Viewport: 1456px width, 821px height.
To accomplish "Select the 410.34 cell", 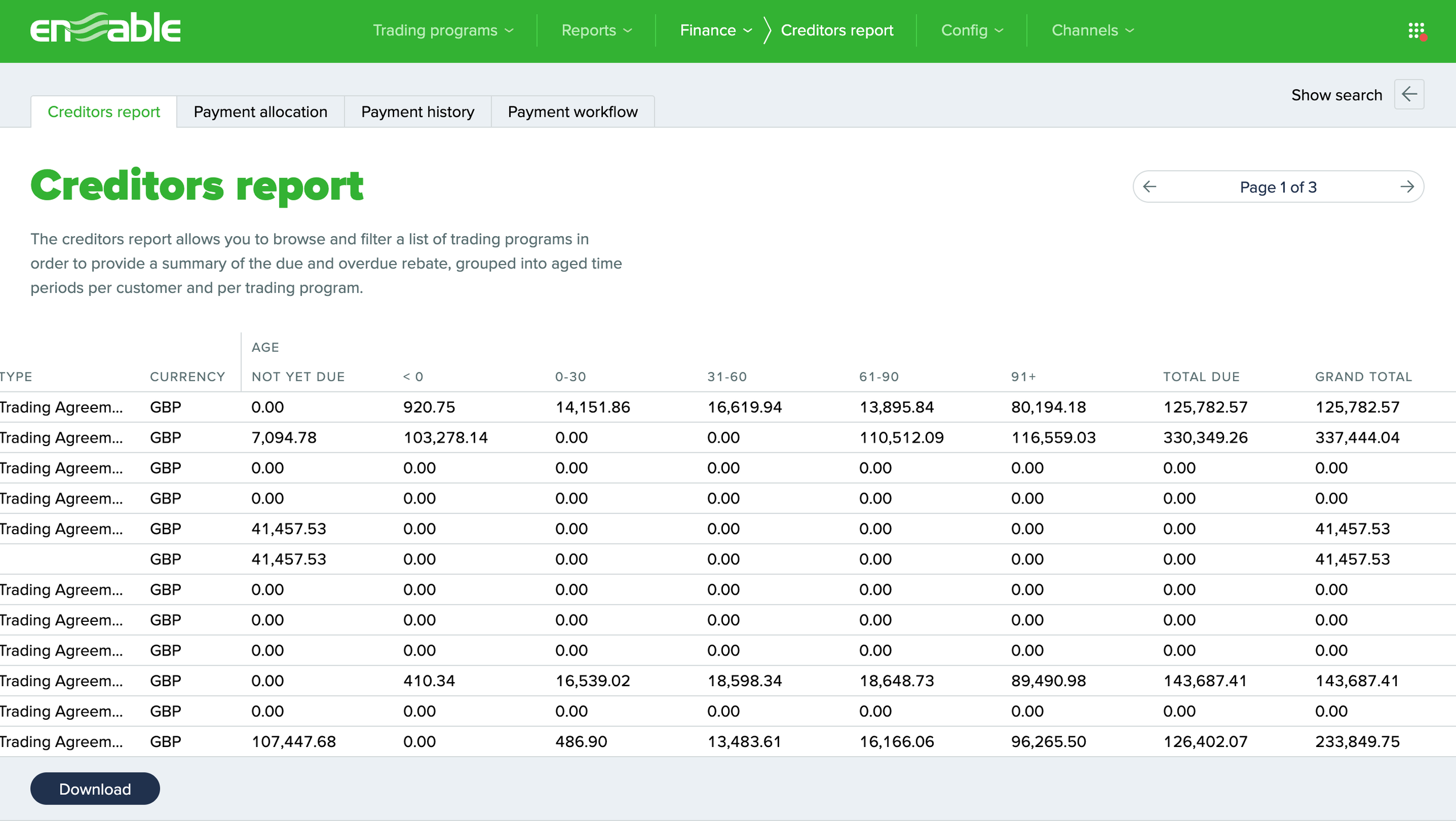I will pos(429,681).
